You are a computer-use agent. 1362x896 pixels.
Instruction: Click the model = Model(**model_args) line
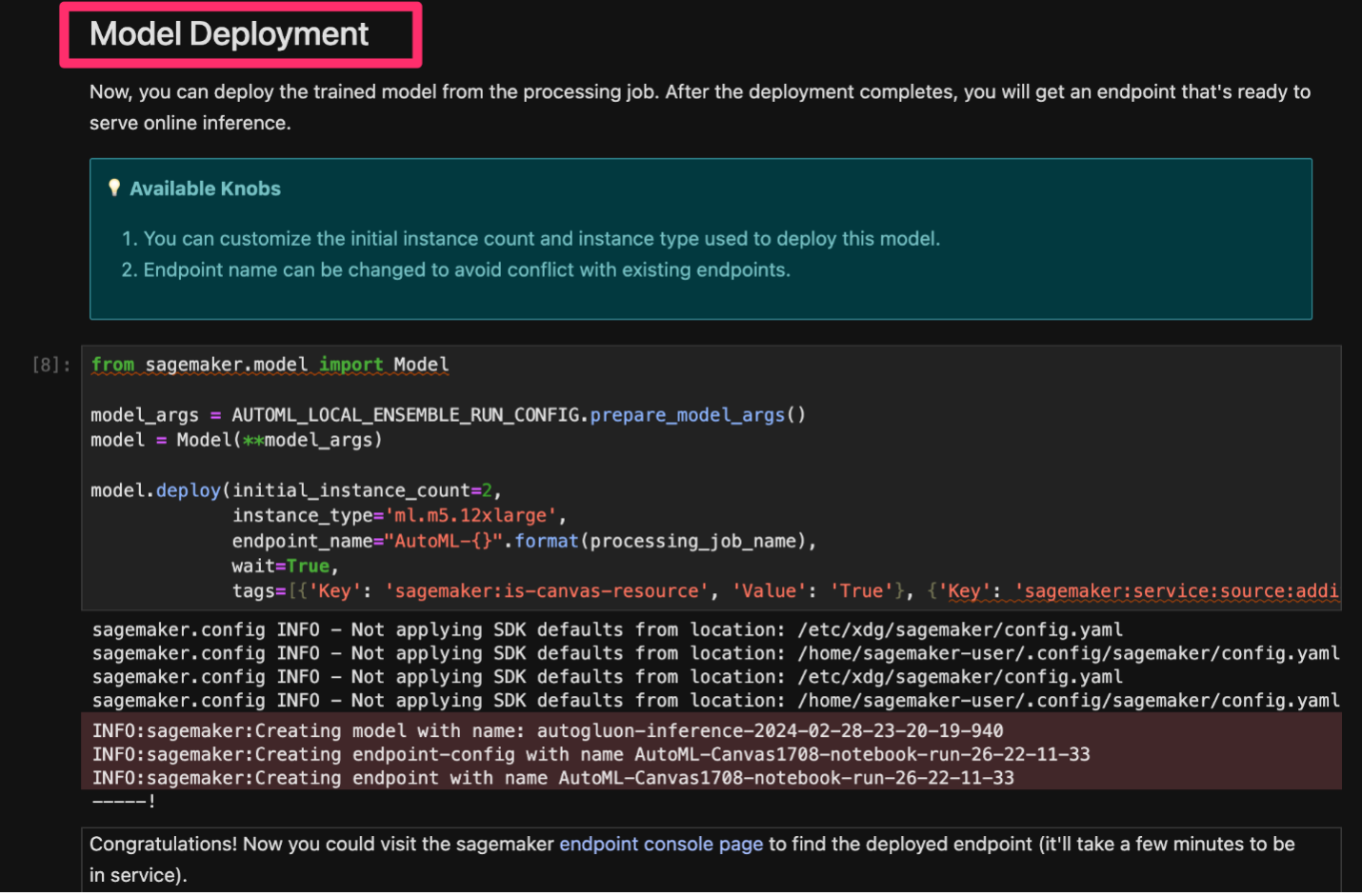236,440
